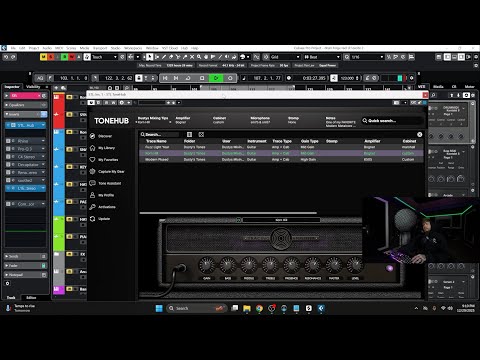Click the Undo history arrow
This screenshot has width=480, height=360.
(6, 57)
